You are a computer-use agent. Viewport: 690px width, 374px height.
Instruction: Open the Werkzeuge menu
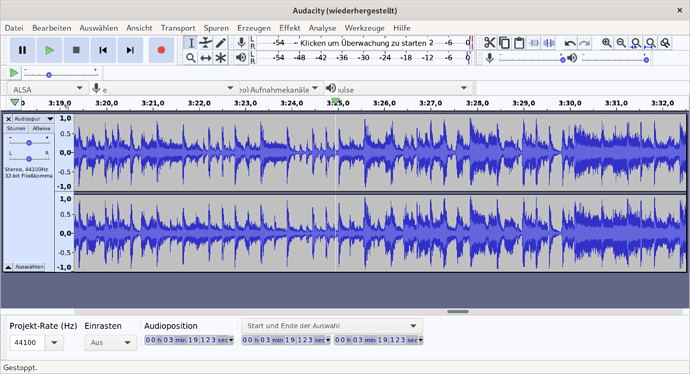pos(364,28)
